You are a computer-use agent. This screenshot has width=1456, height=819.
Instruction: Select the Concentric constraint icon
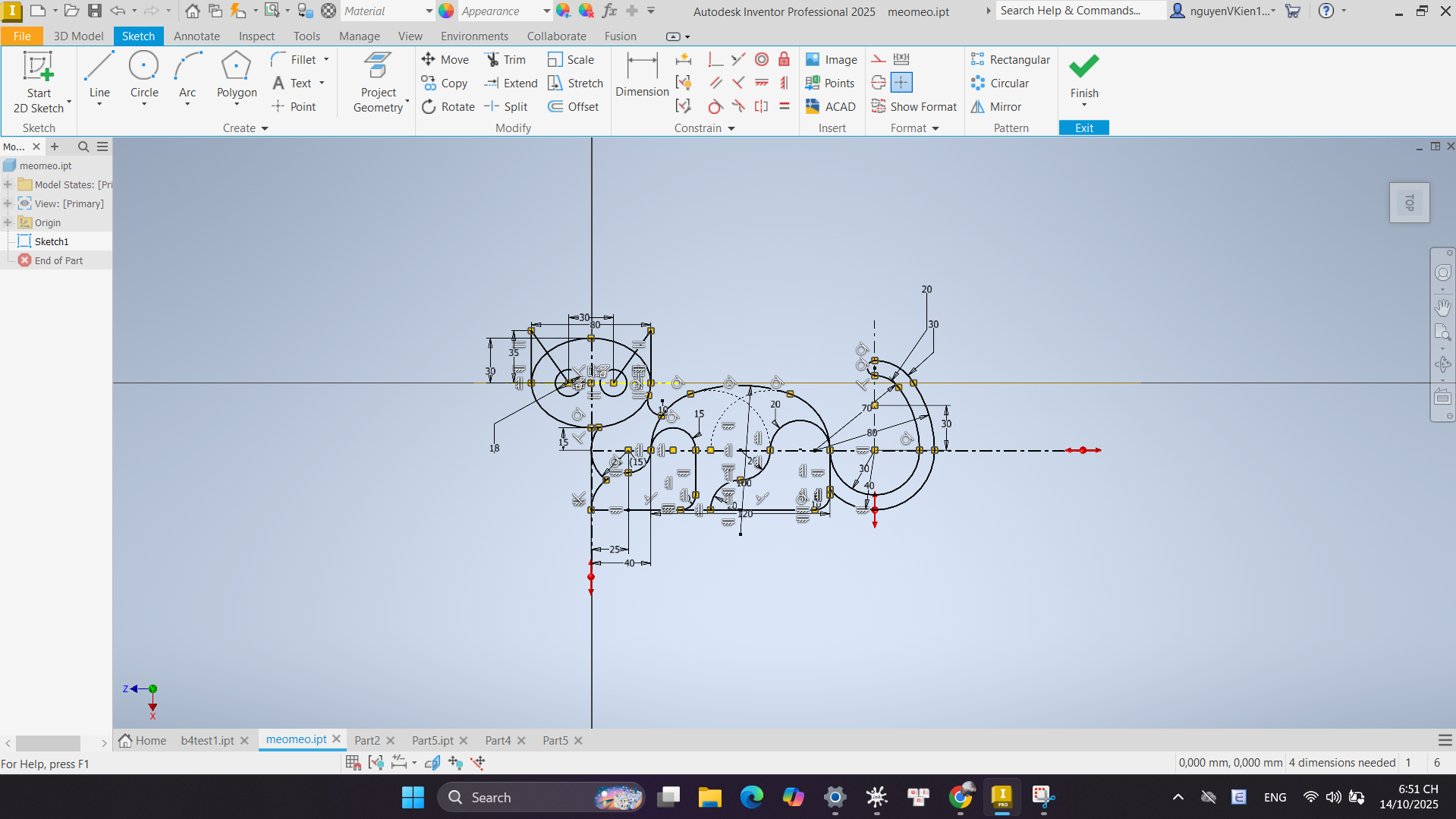761,59
